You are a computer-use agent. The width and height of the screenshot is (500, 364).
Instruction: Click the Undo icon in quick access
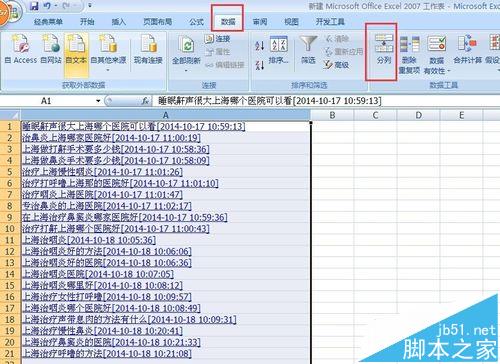47,6
